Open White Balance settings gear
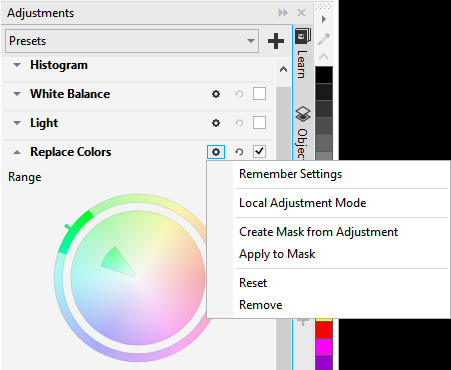The image size is (451, 370). coord(216,94)
